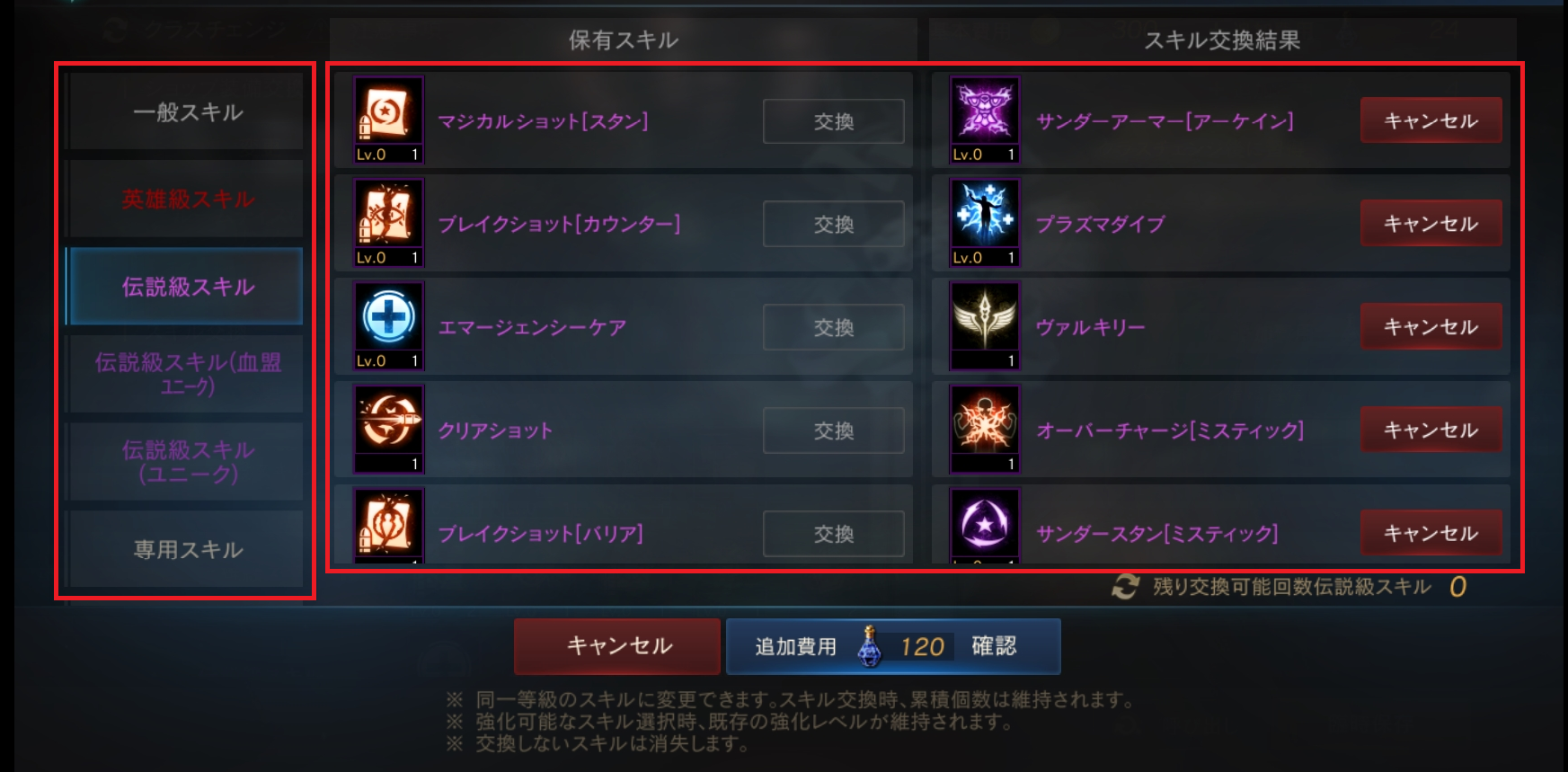This screenshot has height=772, width=1568.
Task: Click the bottom red キャンセル button
Action: (617, 646)
